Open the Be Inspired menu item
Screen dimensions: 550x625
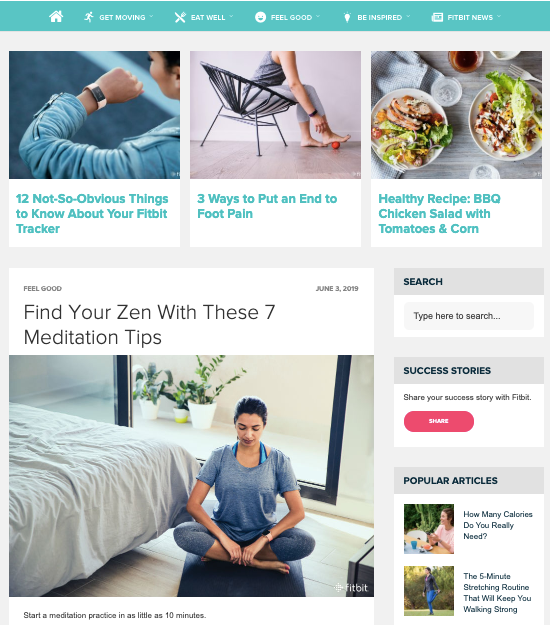[379, 18]
